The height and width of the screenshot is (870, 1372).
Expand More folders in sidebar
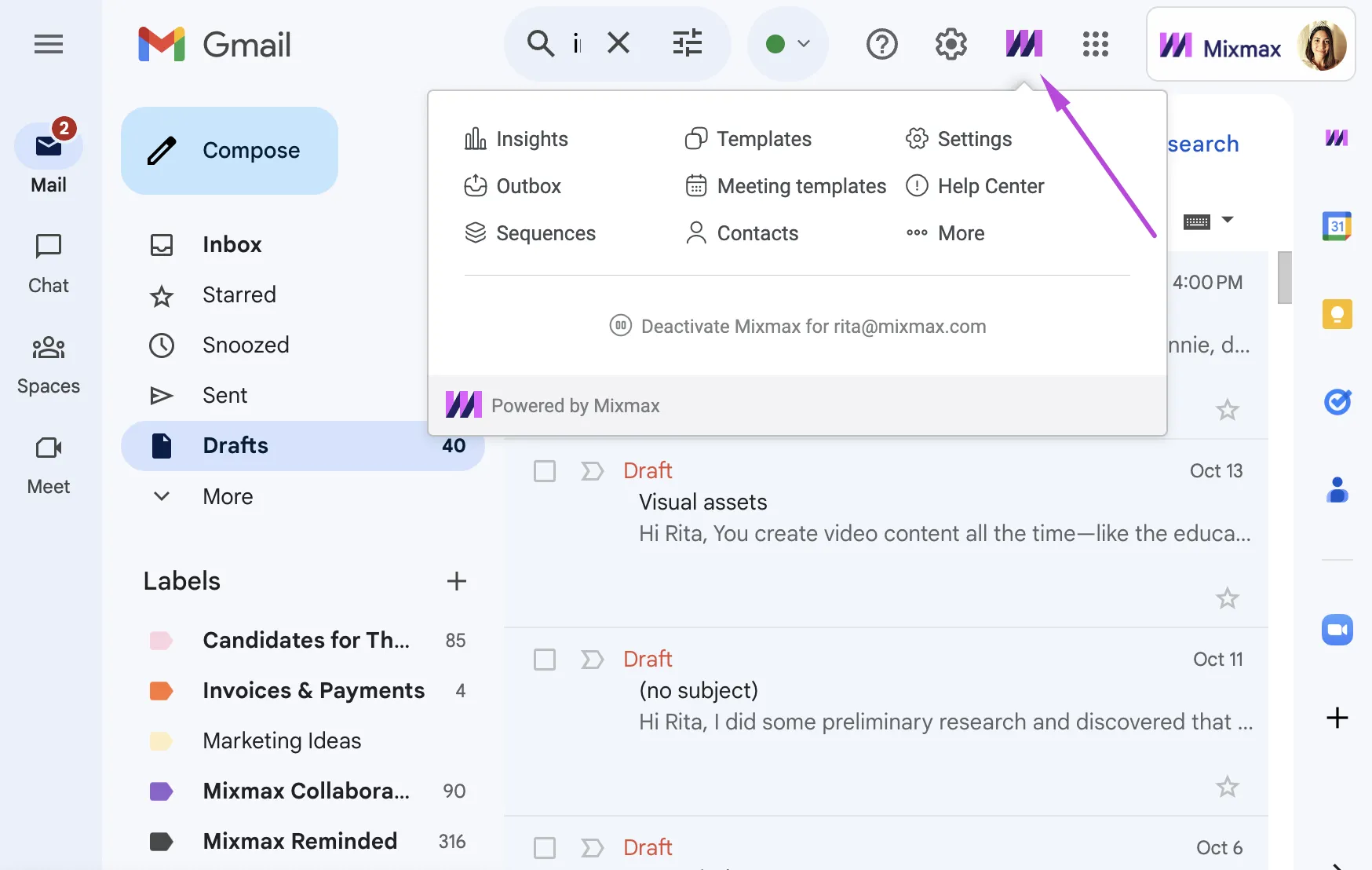point(303,496)
